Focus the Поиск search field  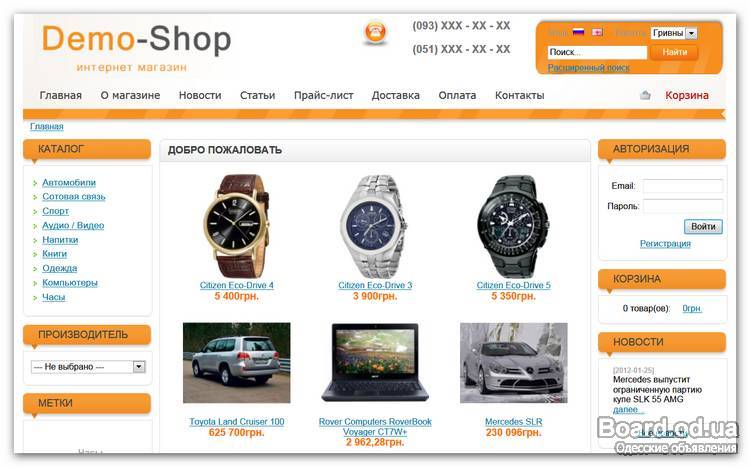597,52
